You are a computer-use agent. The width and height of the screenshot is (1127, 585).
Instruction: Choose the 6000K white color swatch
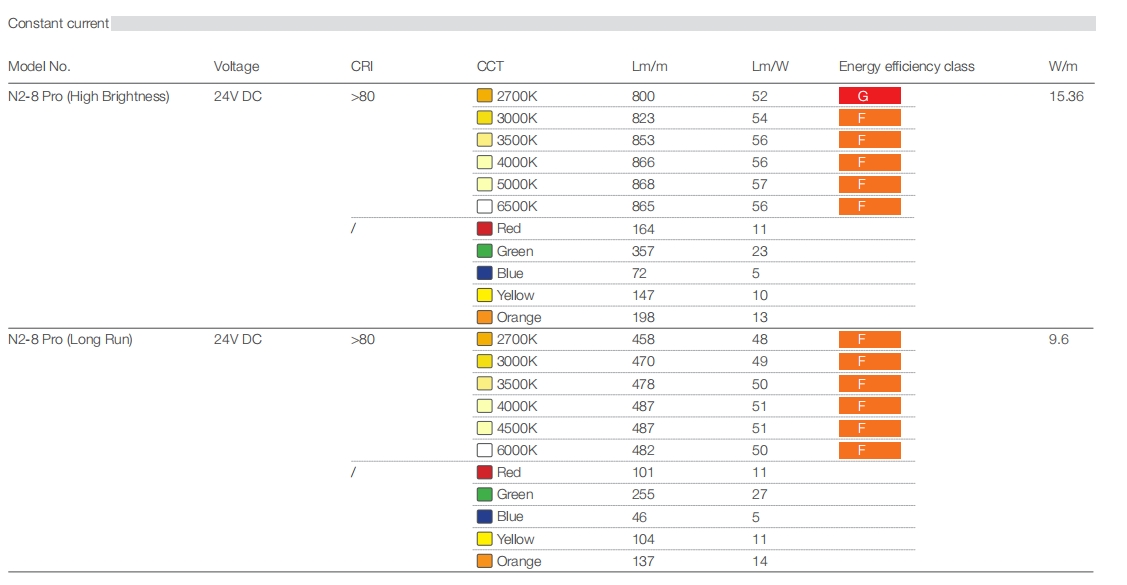pyautogui.click(x=485, y=450)
